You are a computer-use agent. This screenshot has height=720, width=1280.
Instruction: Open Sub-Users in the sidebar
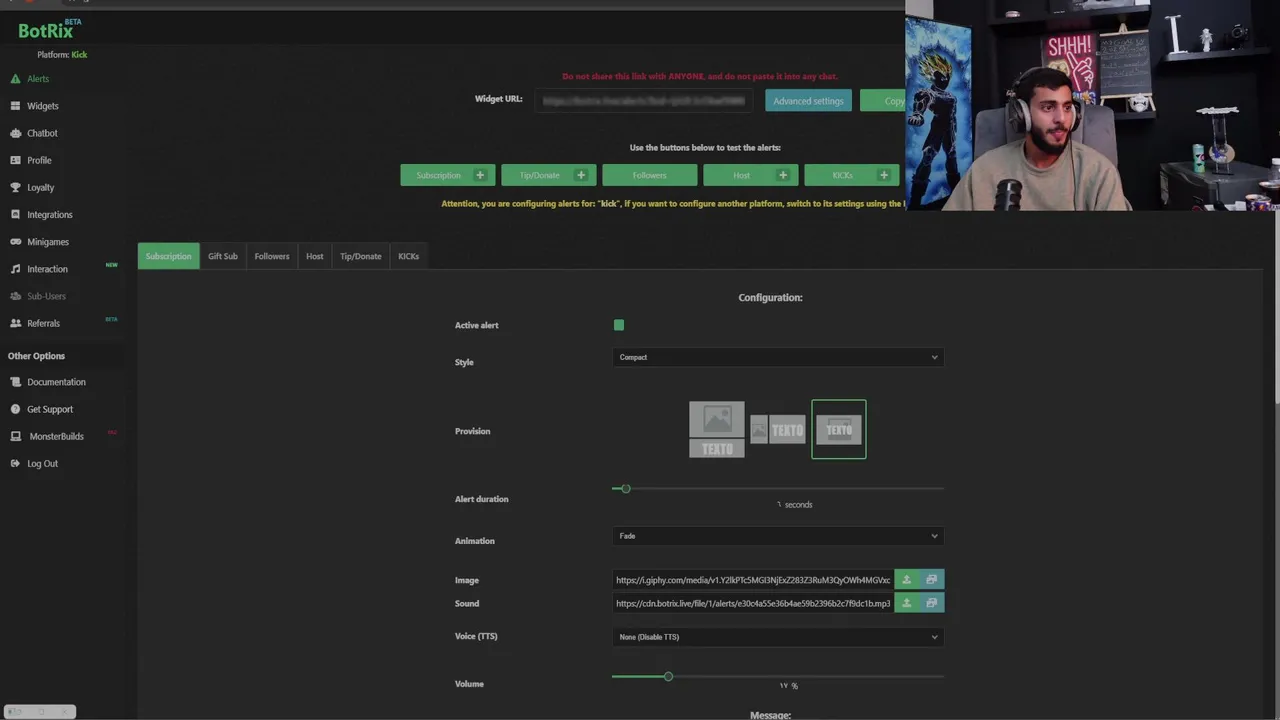click(46, 296)
